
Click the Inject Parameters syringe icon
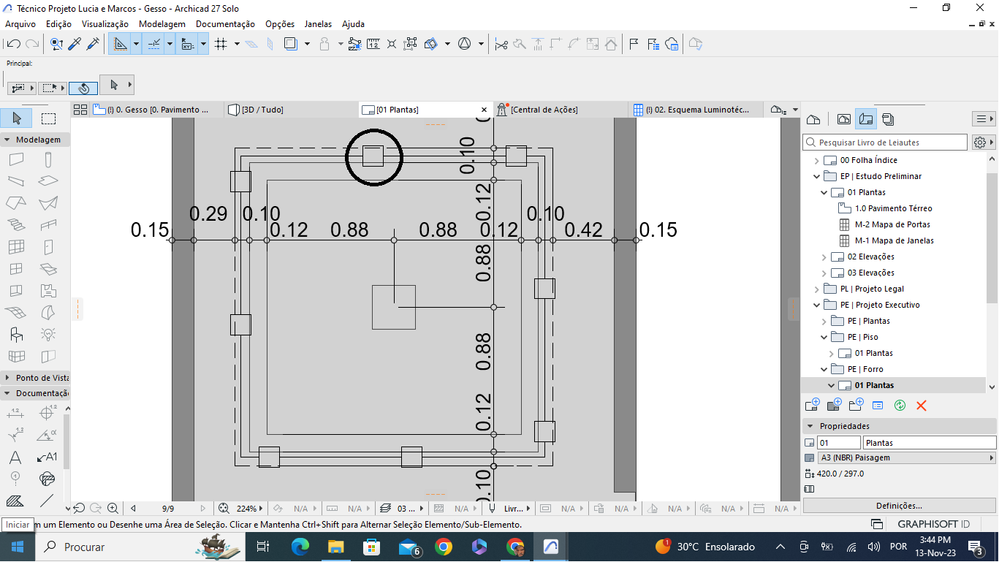pos(93,44)
